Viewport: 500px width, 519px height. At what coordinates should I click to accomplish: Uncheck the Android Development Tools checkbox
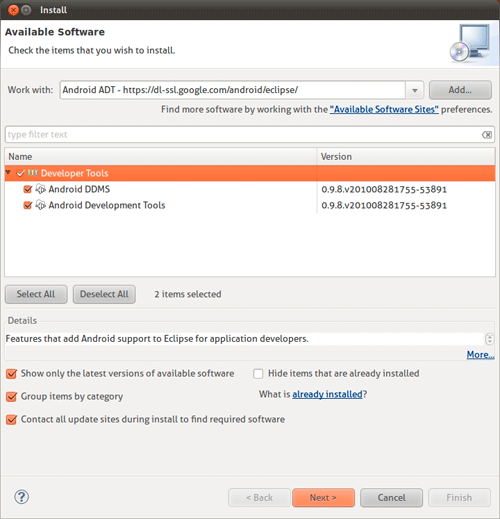pyautogui.click(x=28, y=205)
